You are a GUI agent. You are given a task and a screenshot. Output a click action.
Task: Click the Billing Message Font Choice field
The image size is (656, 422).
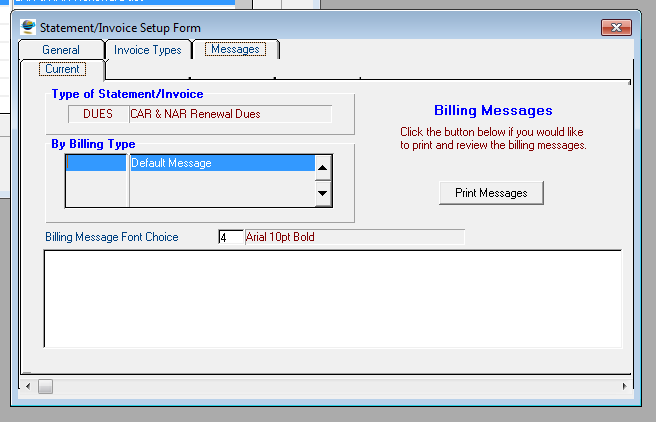[x=230, y=237]
